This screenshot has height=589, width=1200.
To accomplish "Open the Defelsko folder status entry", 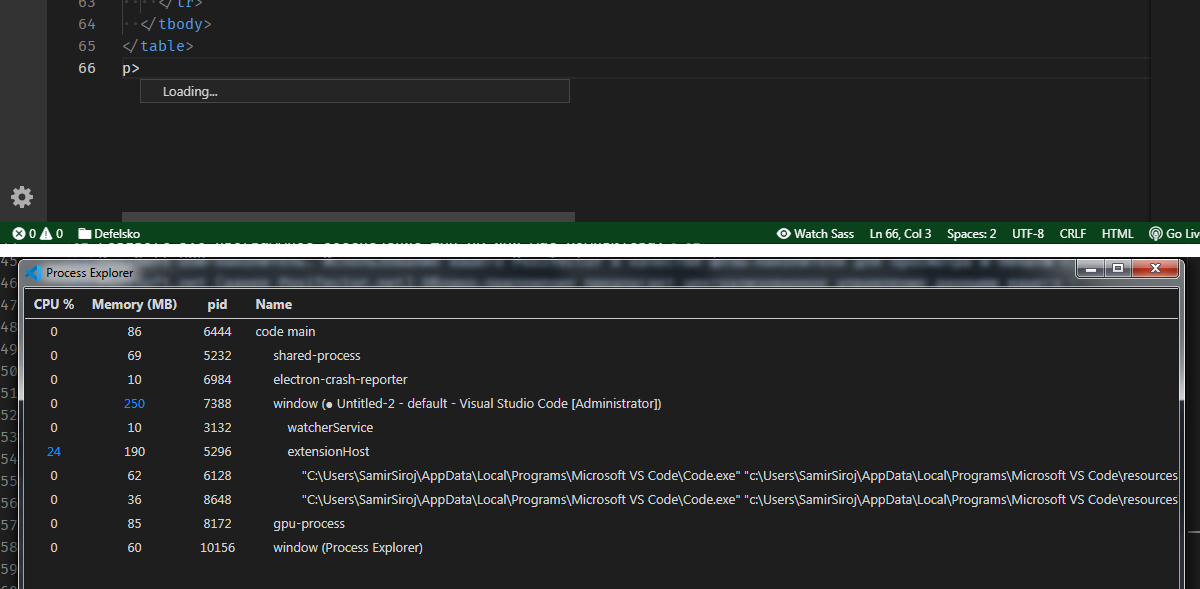I will (x=110, y=234).
